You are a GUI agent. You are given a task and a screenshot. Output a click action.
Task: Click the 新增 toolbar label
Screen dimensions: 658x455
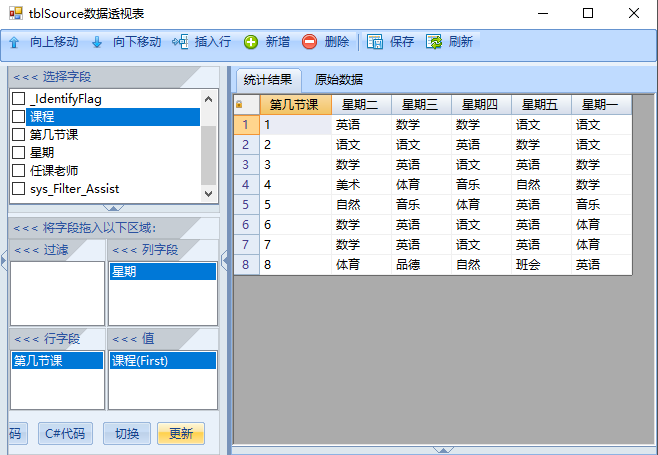277,42
